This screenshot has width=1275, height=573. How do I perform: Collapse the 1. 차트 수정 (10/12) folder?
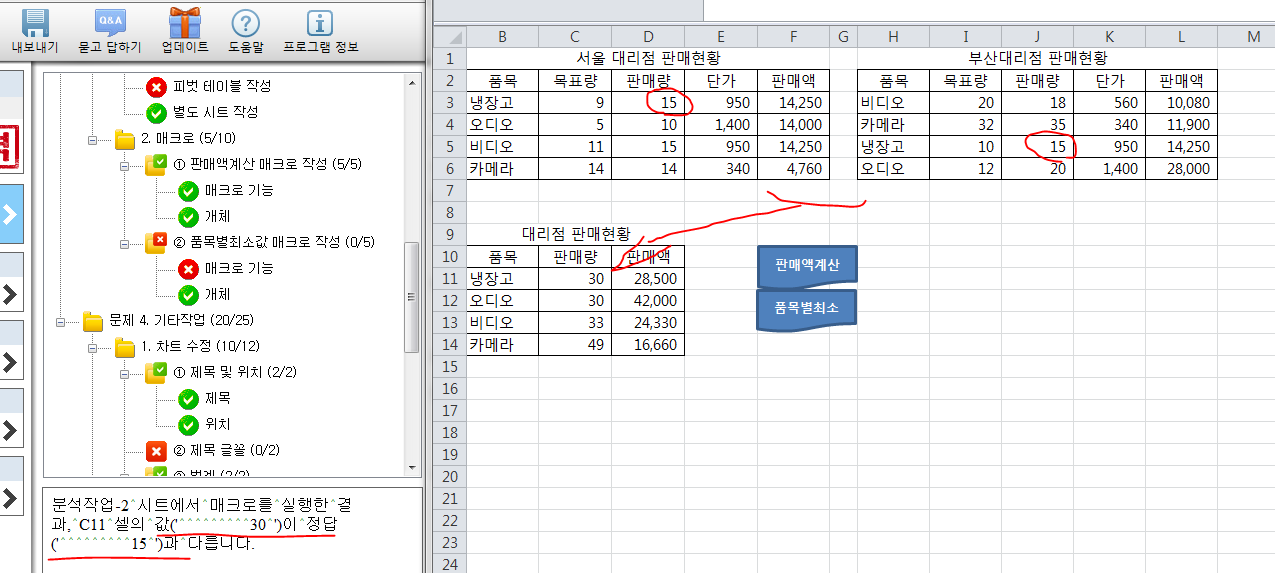pyautogui.click(x=94, y=347)
